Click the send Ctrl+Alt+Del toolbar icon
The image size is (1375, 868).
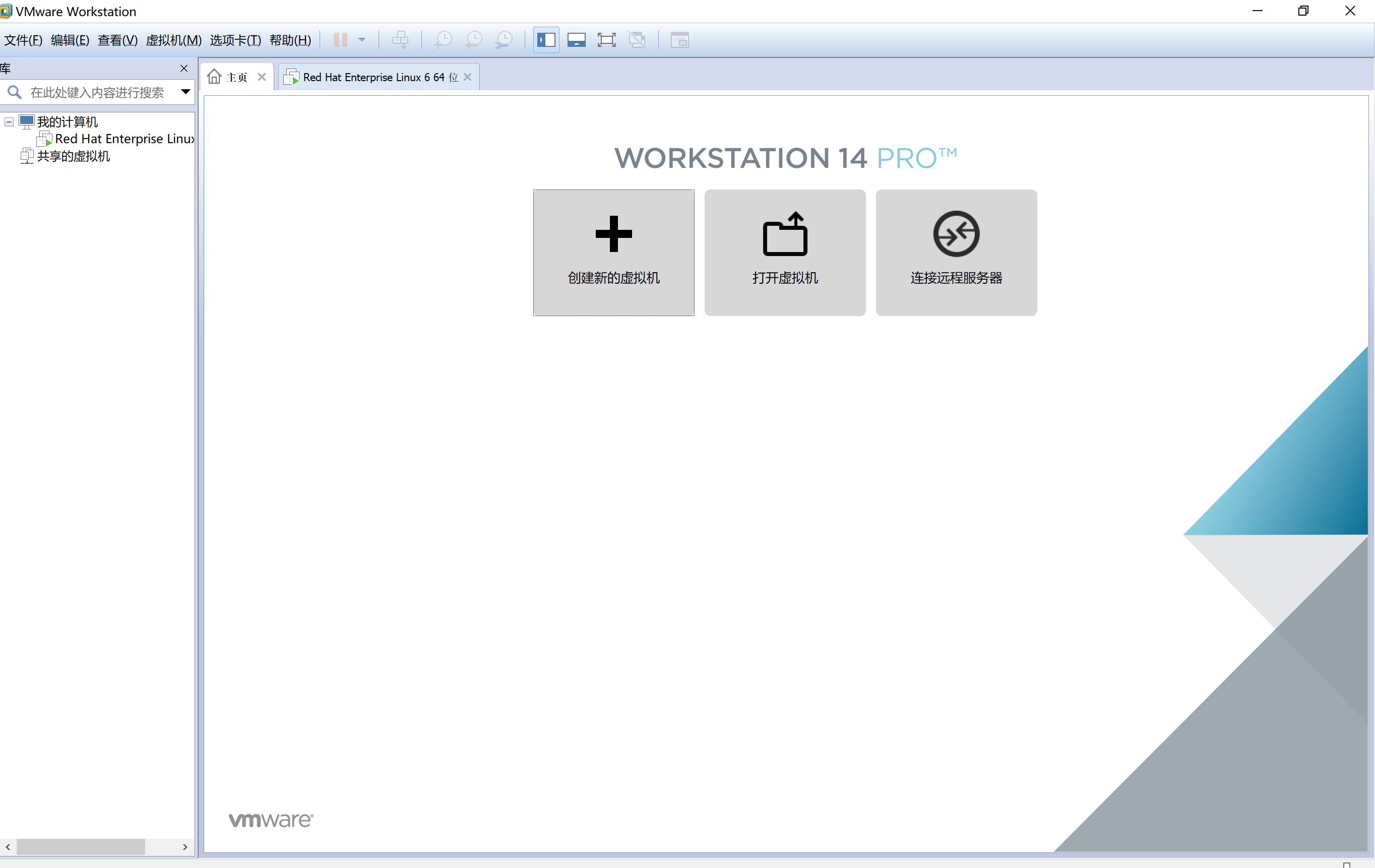click(x=400, y=40)
